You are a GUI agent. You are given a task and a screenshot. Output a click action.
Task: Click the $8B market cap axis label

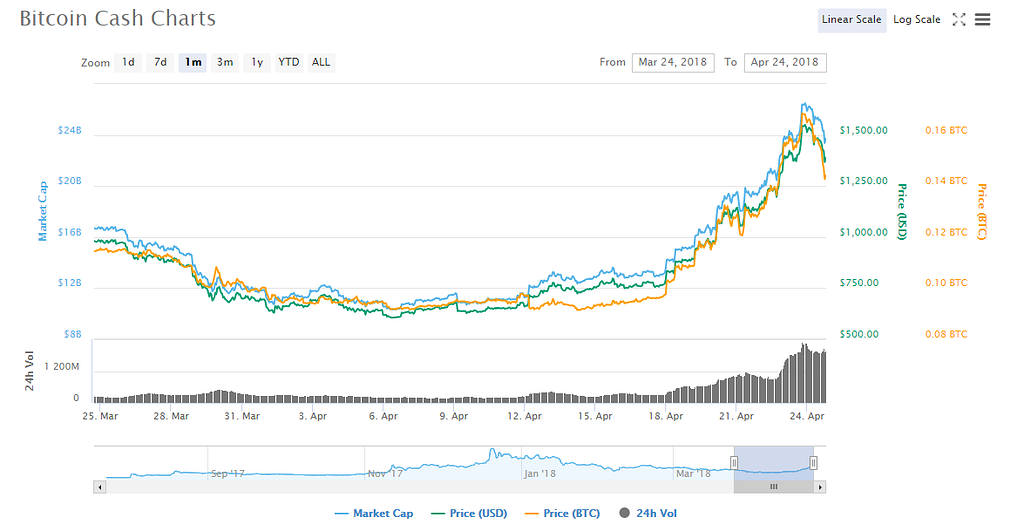pos(72,335)
